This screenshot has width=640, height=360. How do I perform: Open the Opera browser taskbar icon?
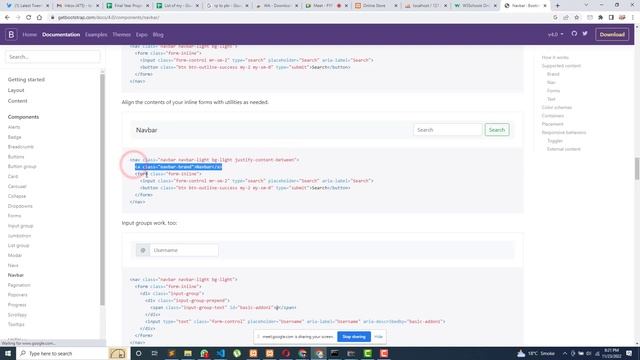click(x=286, y=353)
